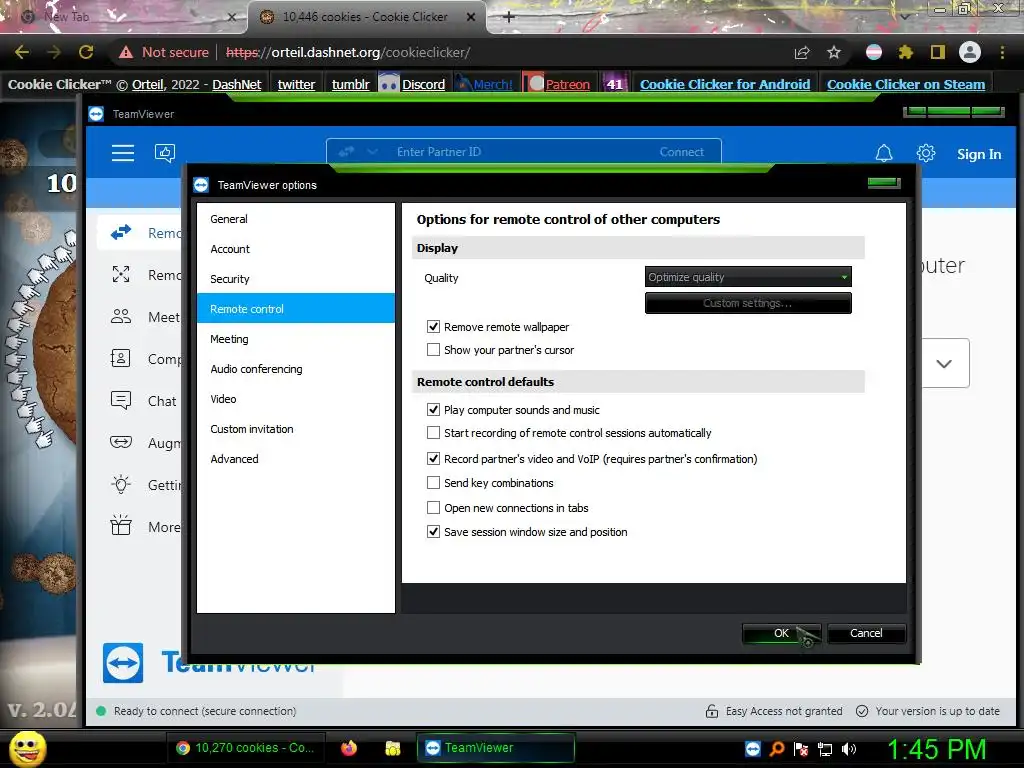Image resolution: width=1024 pixels, height=768 pixels.
Task: Select Advanced options category
Action: pos(295,459)
